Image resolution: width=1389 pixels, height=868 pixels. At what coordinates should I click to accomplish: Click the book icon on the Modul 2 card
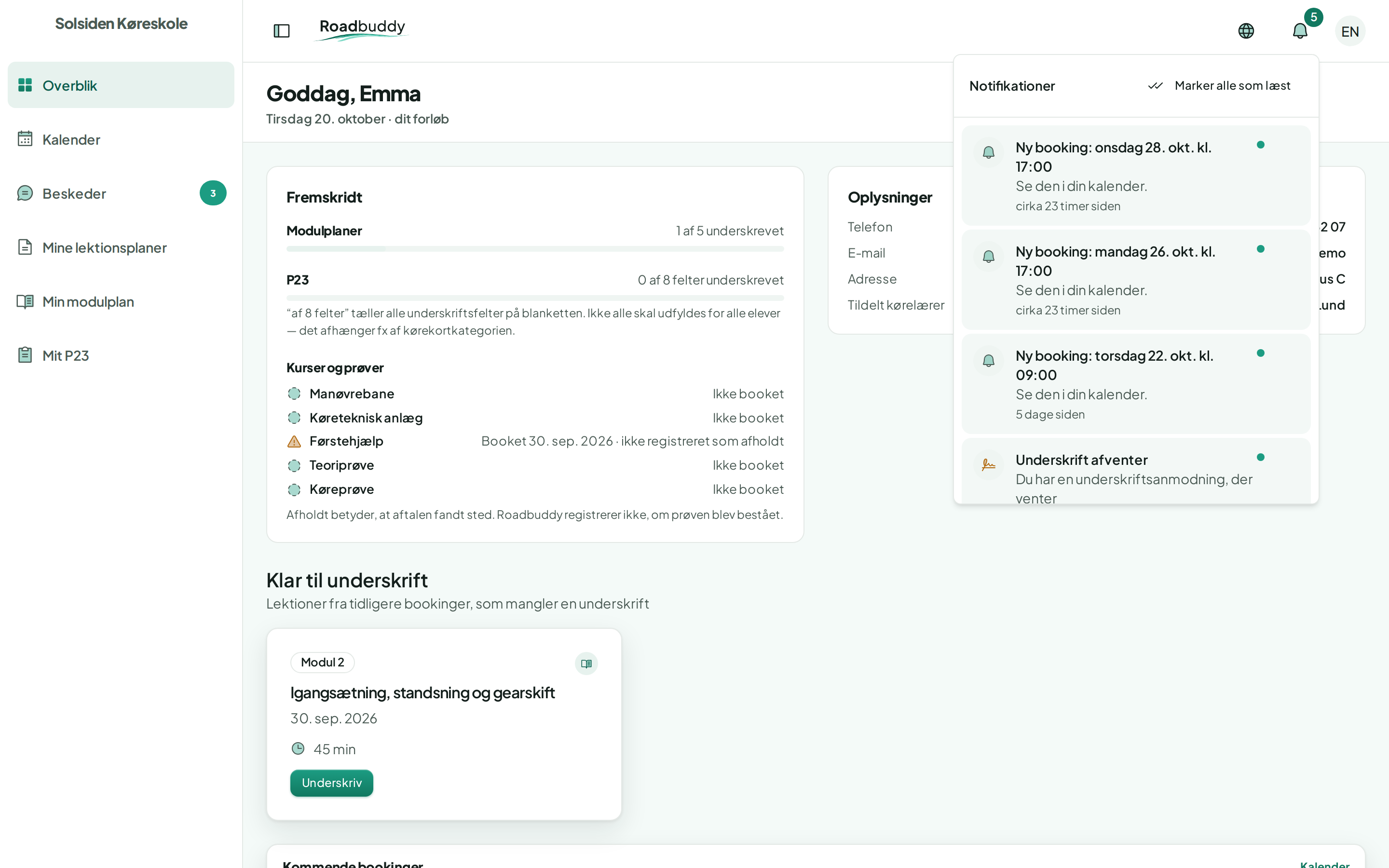pyautogui.click(x=586, y=664)
